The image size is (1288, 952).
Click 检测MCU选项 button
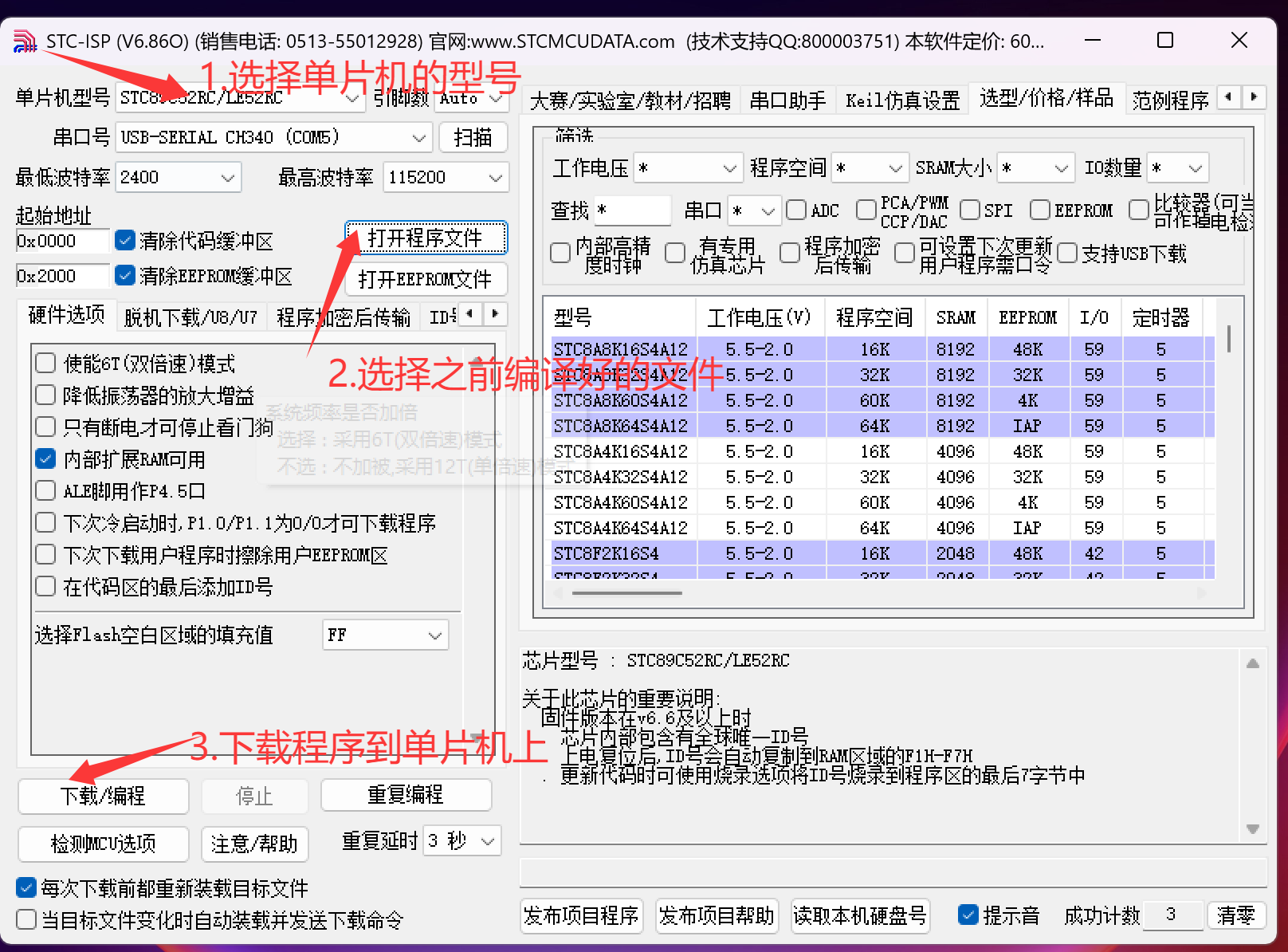[103, 844]
